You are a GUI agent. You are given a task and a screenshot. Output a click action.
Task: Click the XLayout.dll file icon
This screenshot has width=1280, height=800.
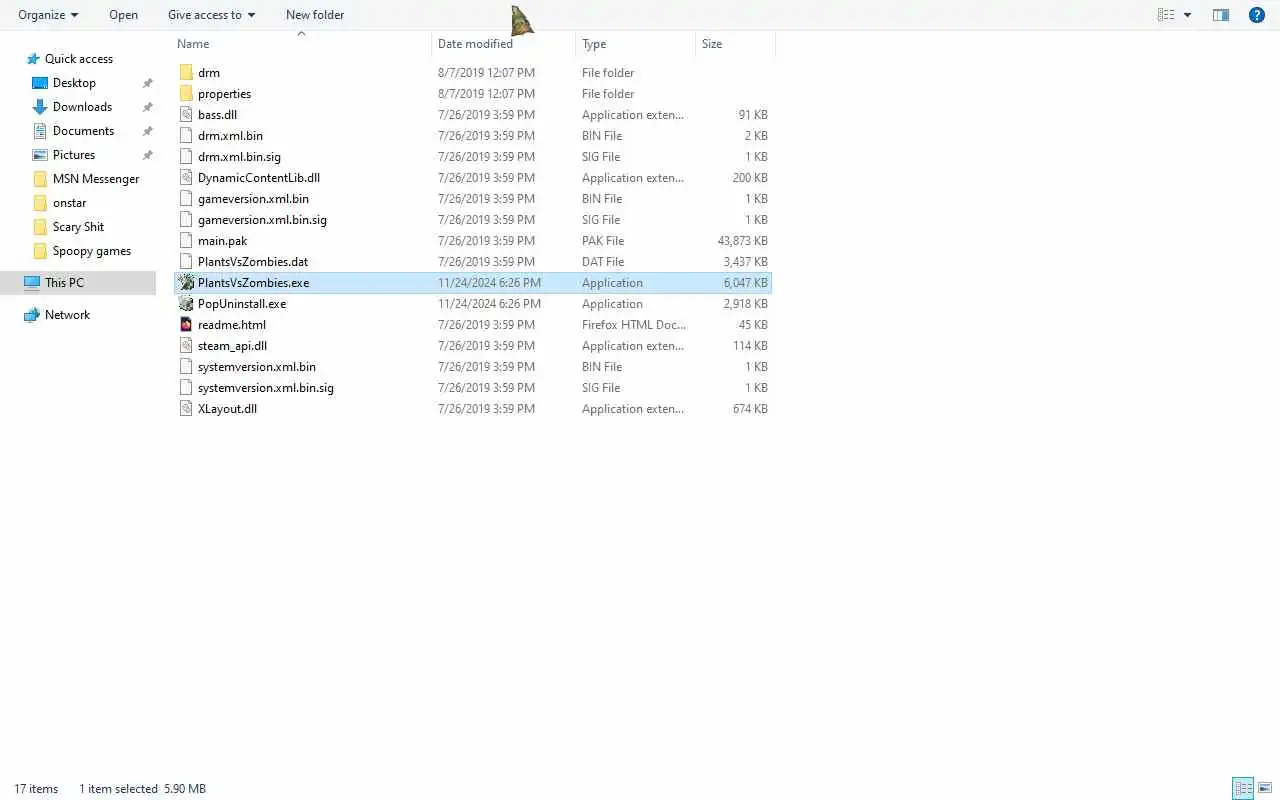[186, 409]
